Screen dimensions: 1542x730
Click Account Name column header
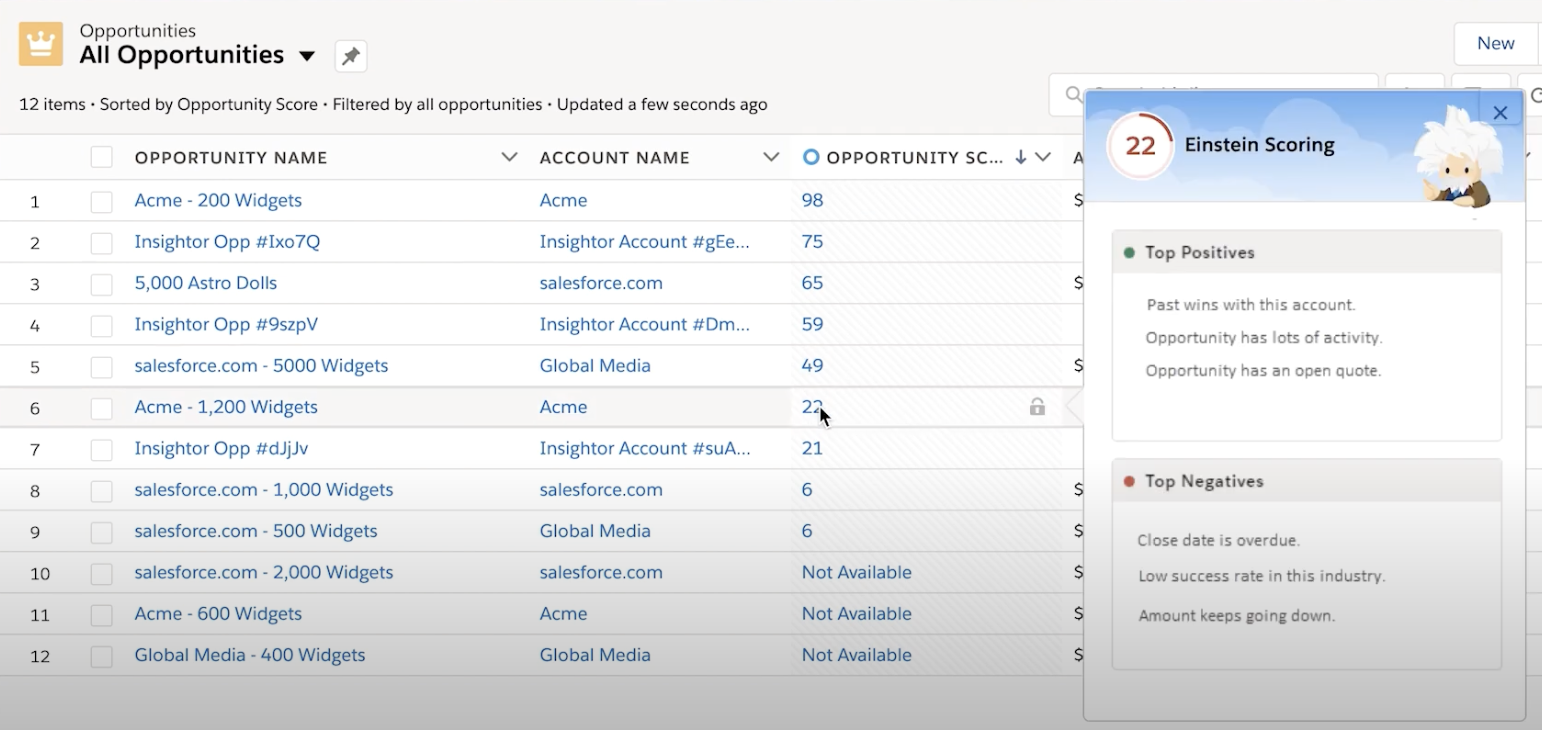[615, 157]
